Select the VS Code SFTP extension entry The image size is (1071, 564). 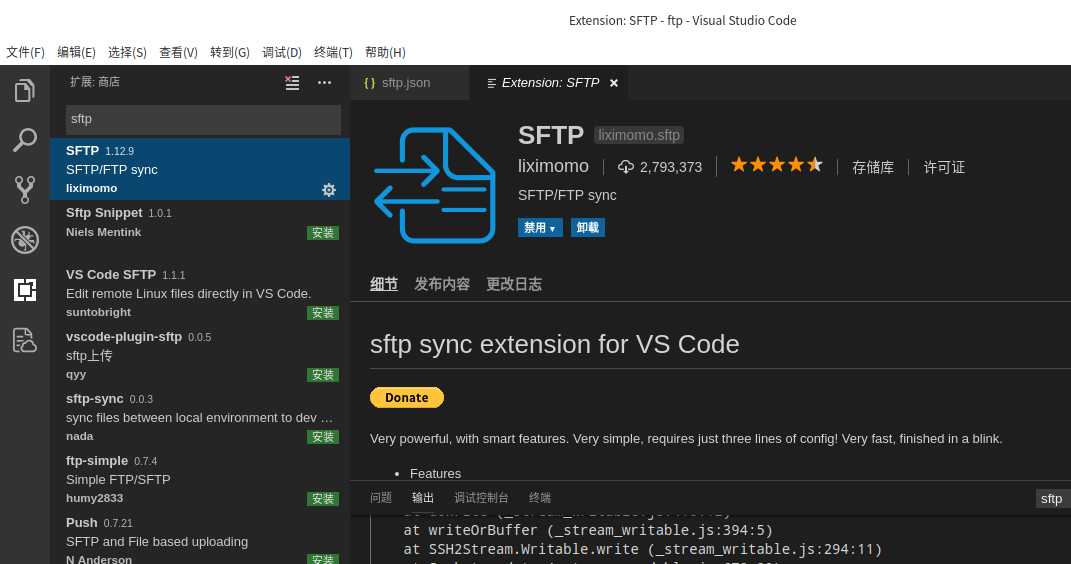(x=199, y=293)
